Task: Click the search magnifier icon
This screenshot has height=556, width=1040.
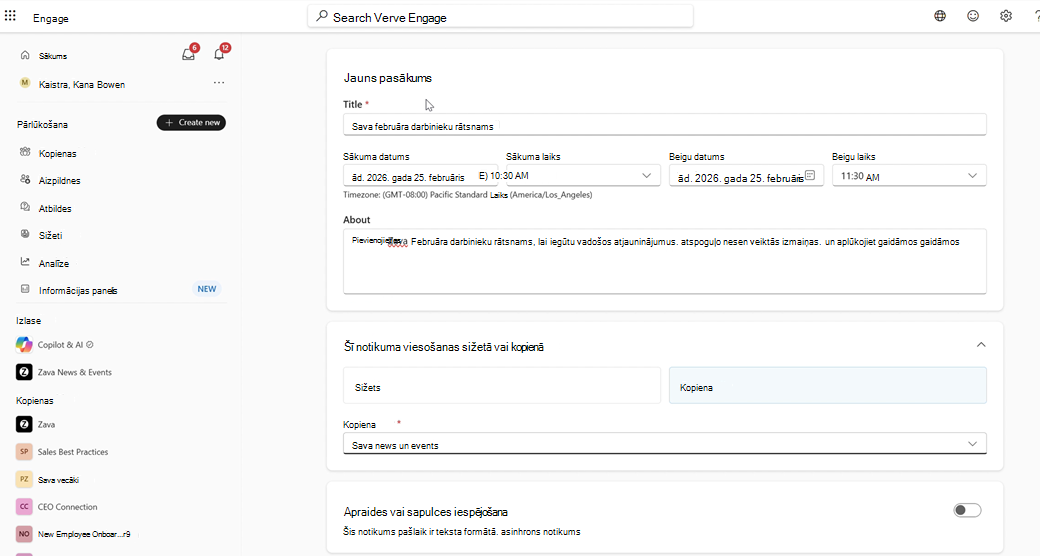Action: (322, 16)
